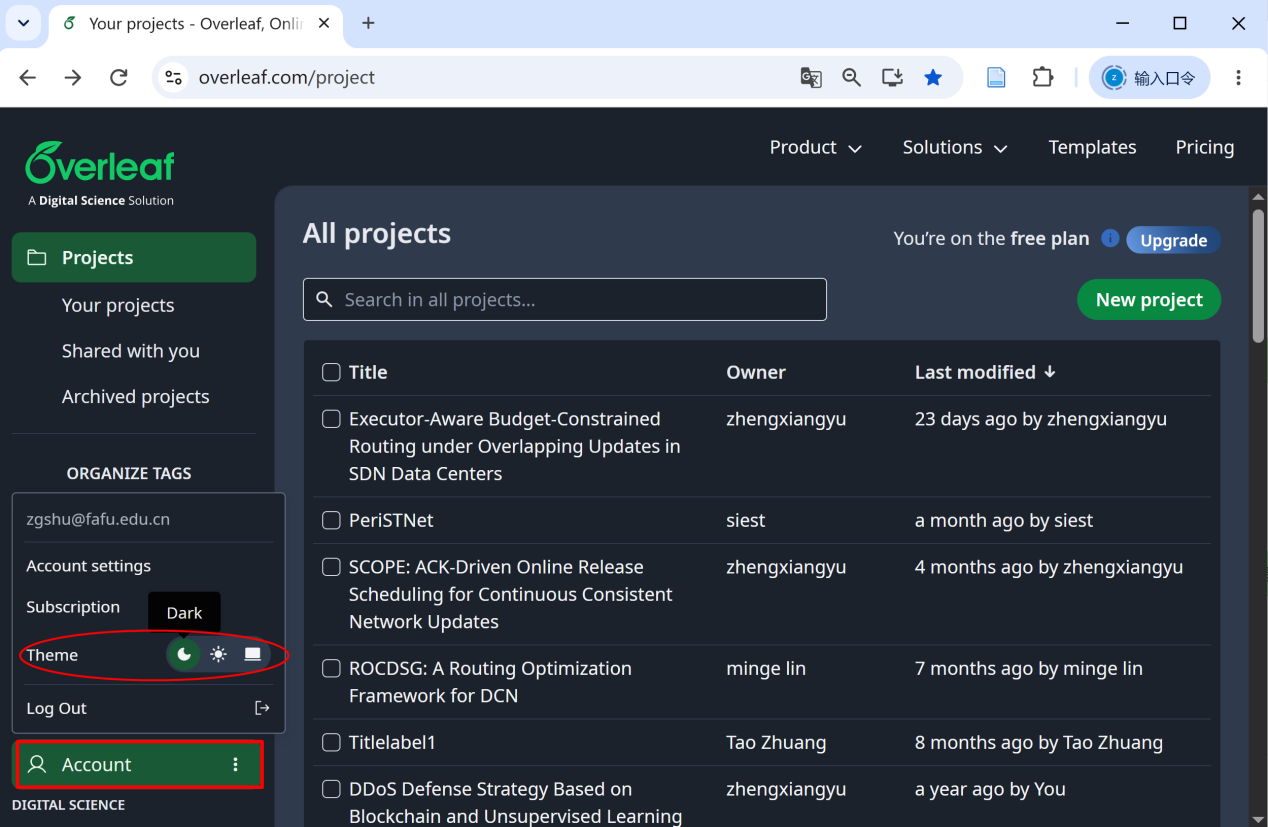Open site information icon in address bar
1268x827 pixels.
pyautogui.click(x=174, y=77)
